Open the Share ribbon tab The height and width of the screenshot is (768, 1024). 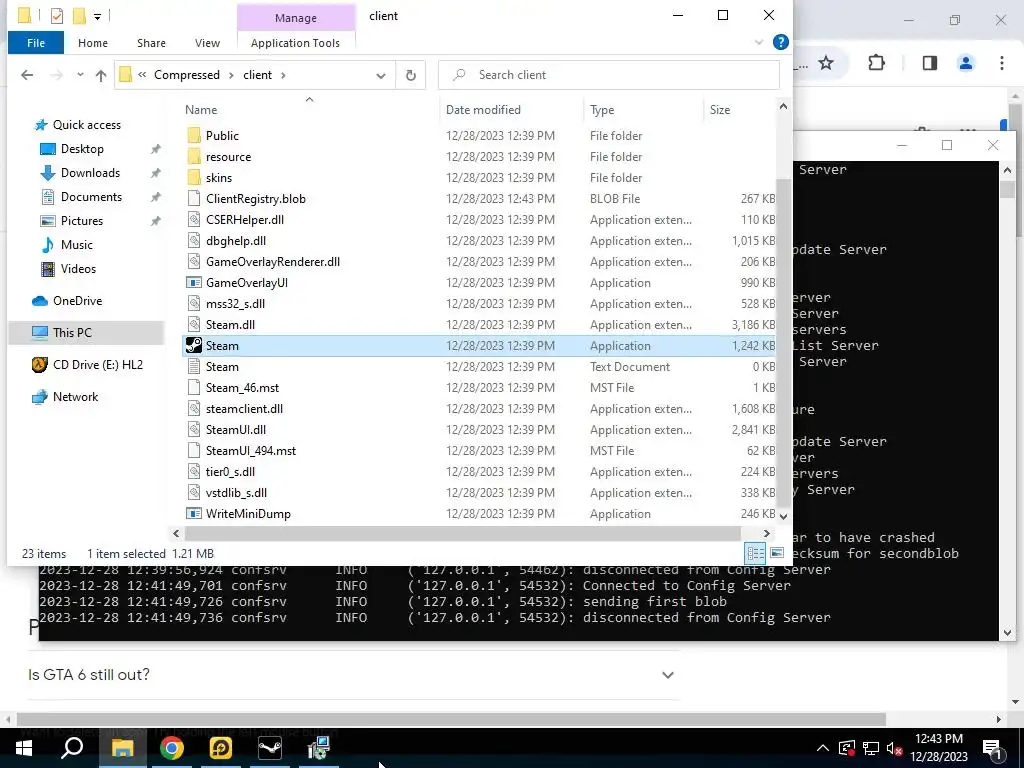pyautogui.click(x=151, y=43)
